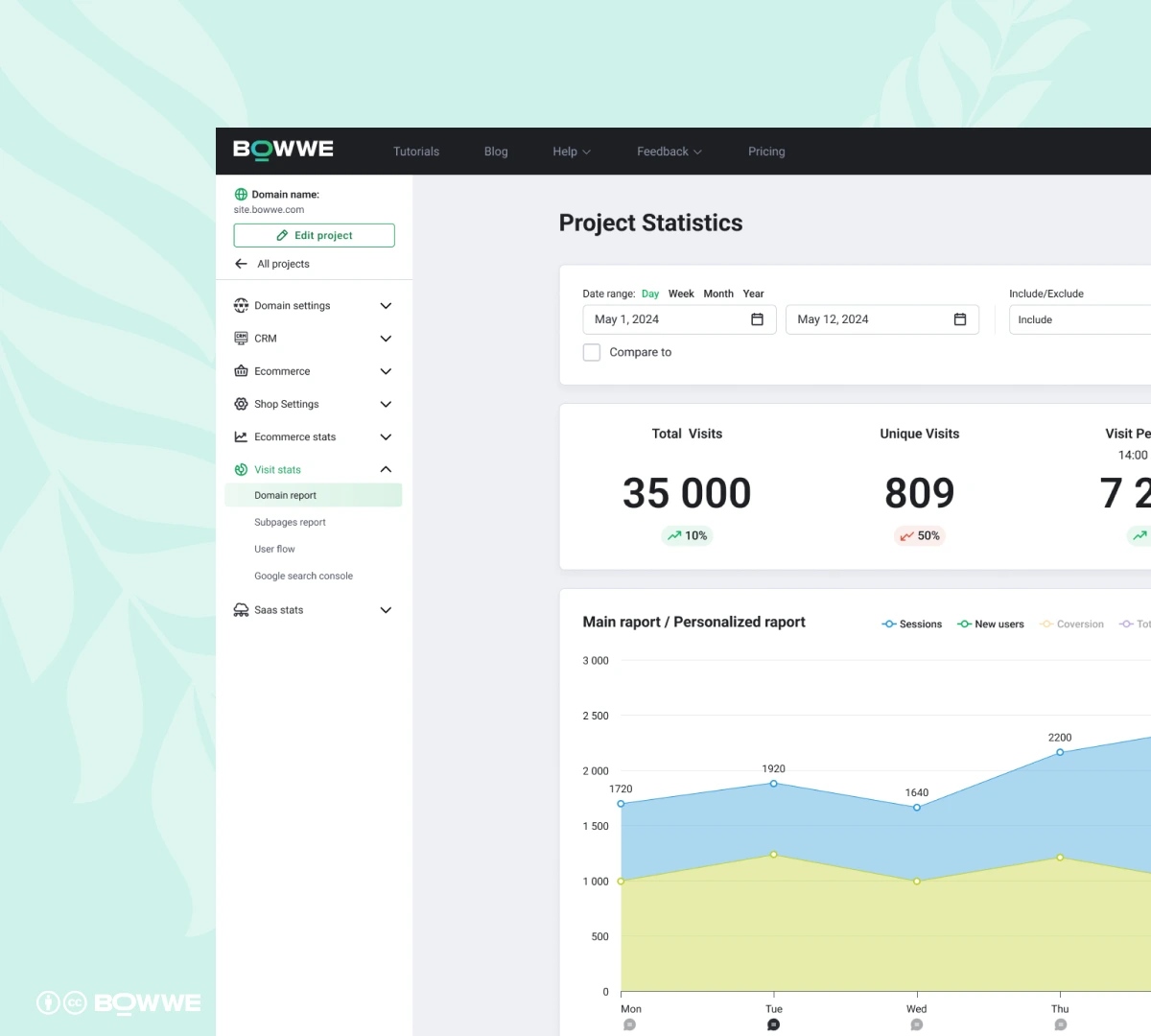Select the Week date range
The height and width of the screenshot is (1036, 1151).
pos(681,294)
